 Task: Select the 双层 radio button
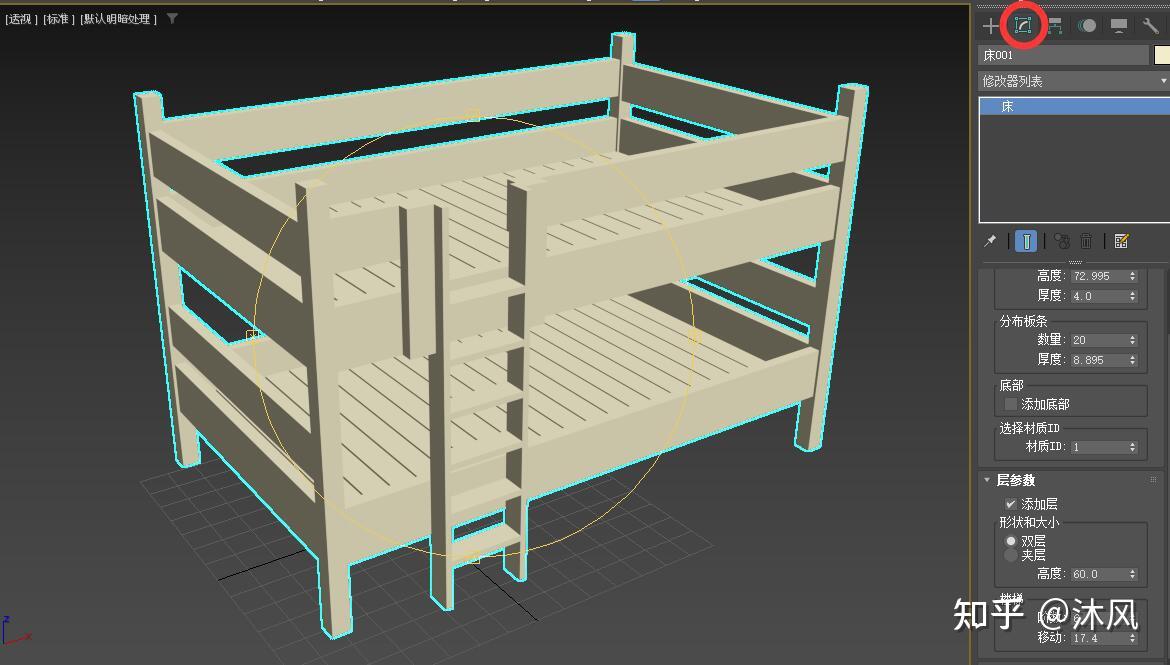tap(1011, 541)
